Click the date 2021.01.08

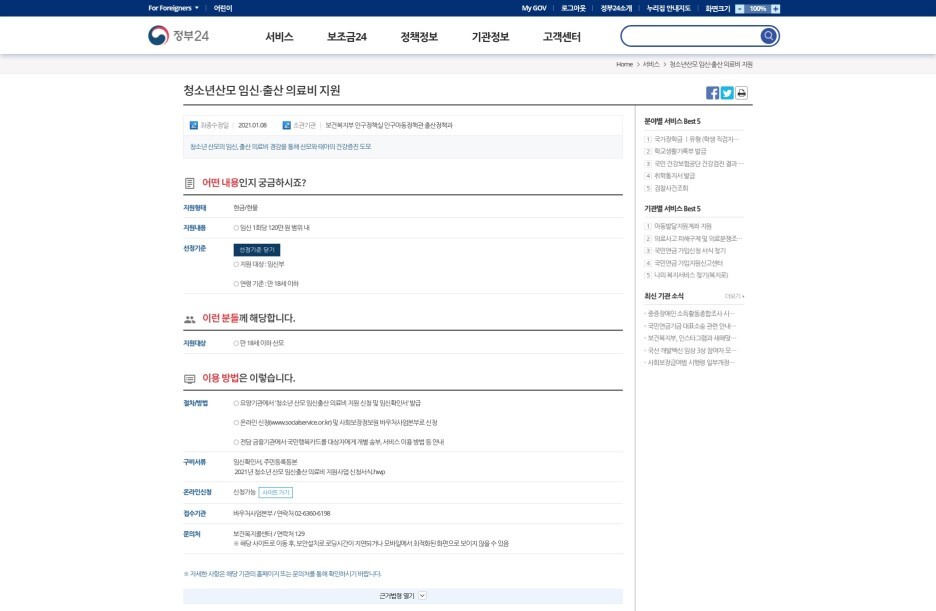pyautogui.click(x=253, y=125)
